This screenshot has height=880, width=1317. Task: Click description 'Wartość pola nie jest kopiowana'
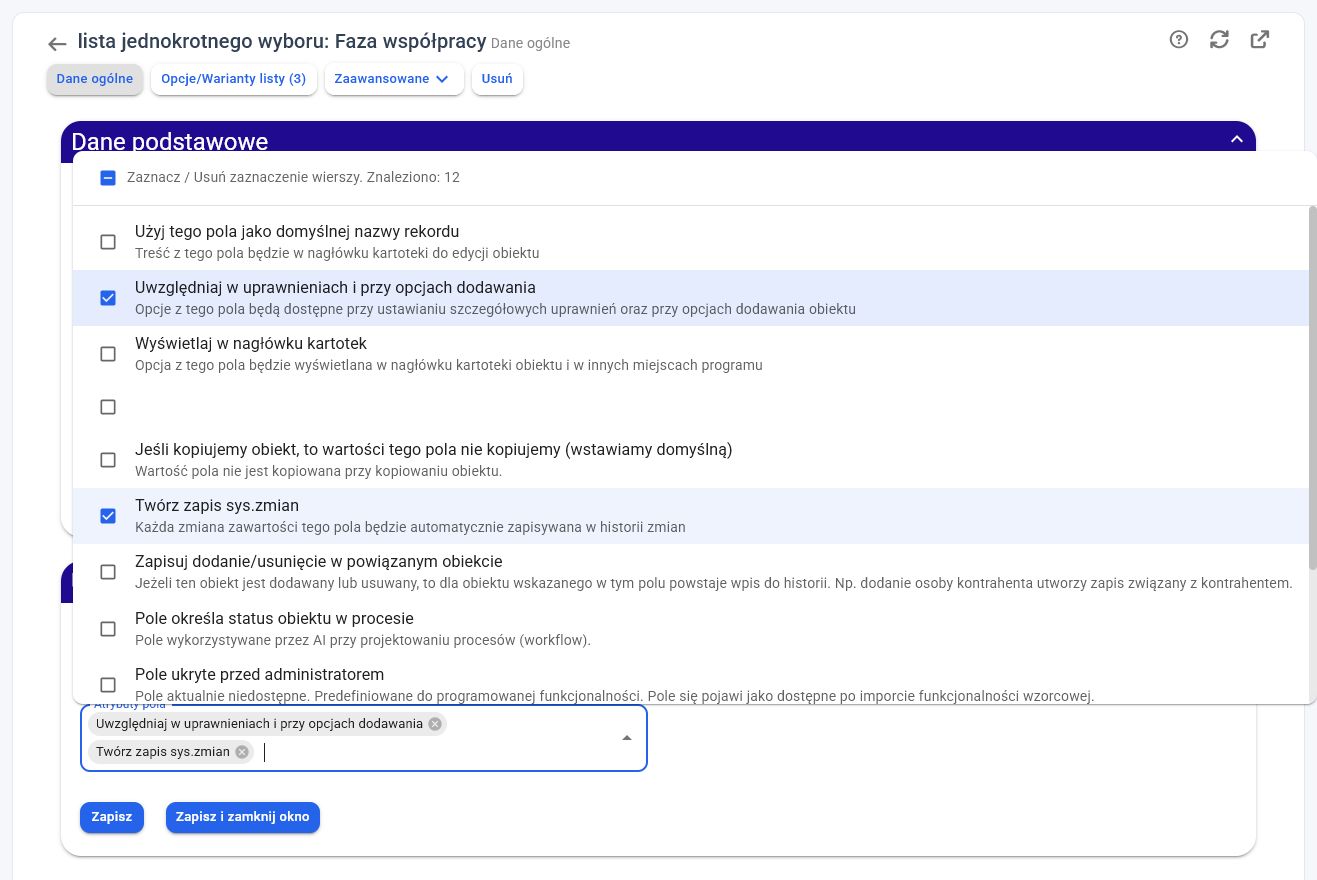coord(318,471)
